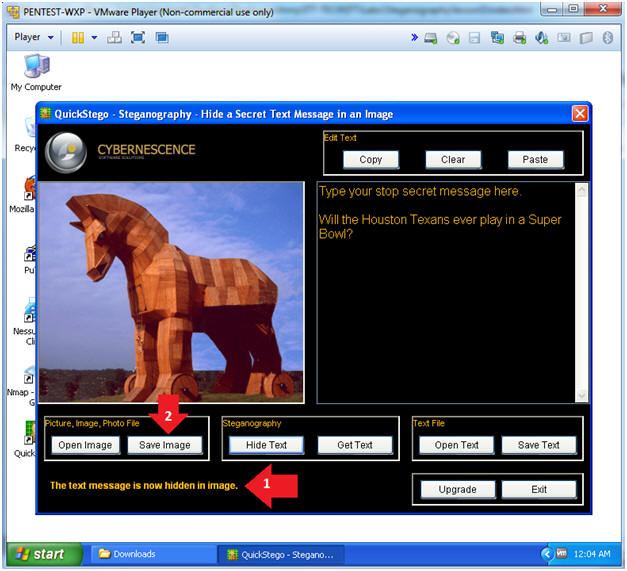Click the Trojan horse image preview

pyautogui.click(x=171, y=292)
